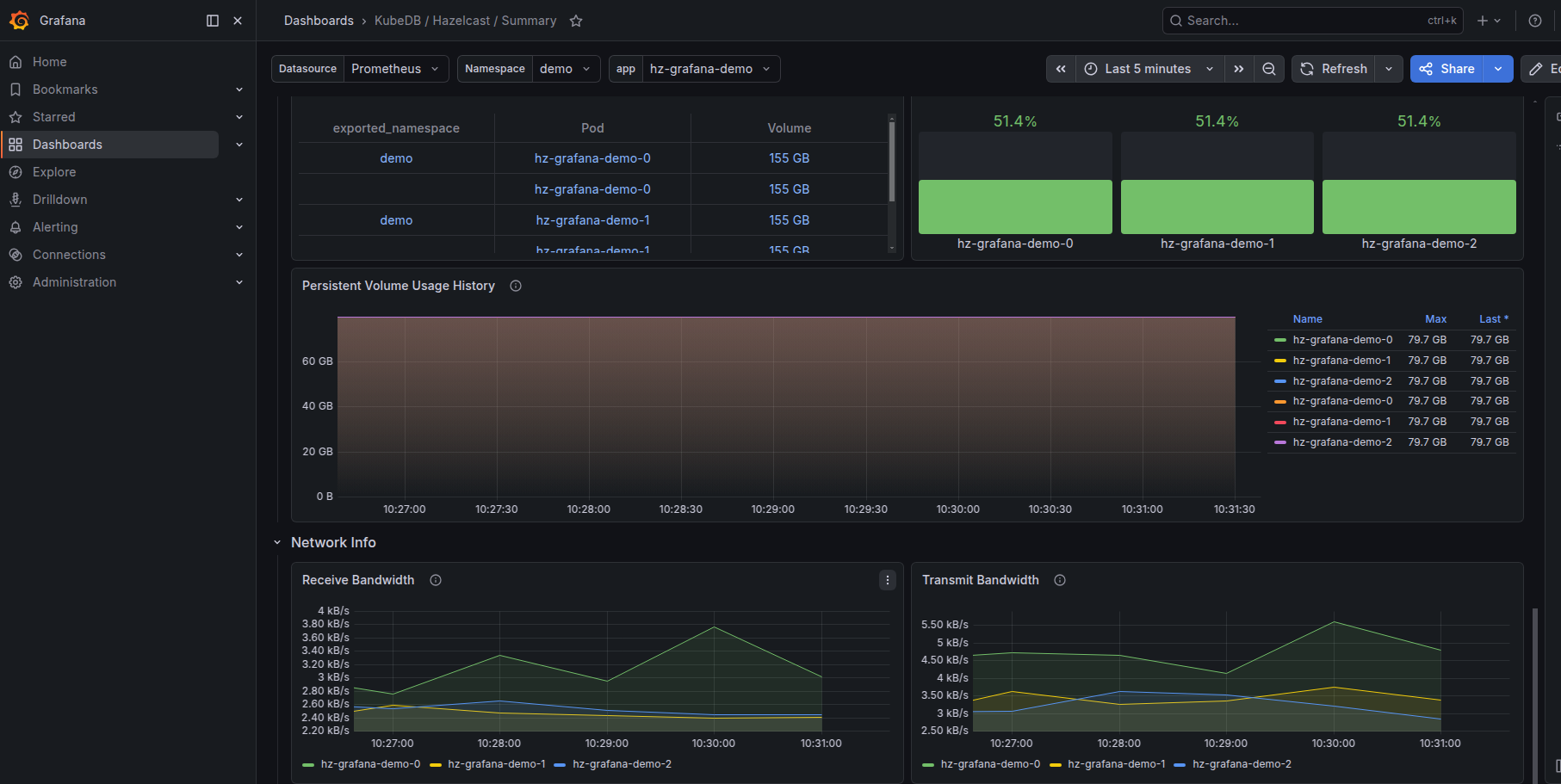Toggle hz-grafana-demo-1 series in Receive Bandwidth legend
The image size is (1561, 784).
[496, 764]
